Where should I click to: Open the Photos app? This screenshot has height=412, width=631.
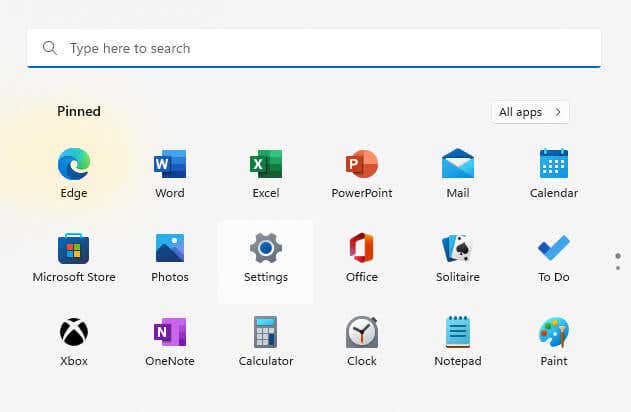tap(170, 258)
